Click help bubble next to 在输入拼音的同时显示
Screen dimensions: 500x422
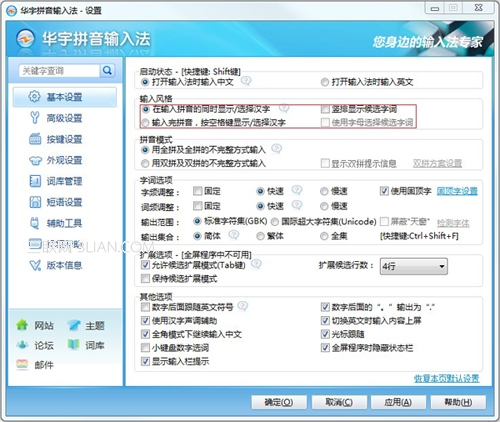[x=284, y=108]
